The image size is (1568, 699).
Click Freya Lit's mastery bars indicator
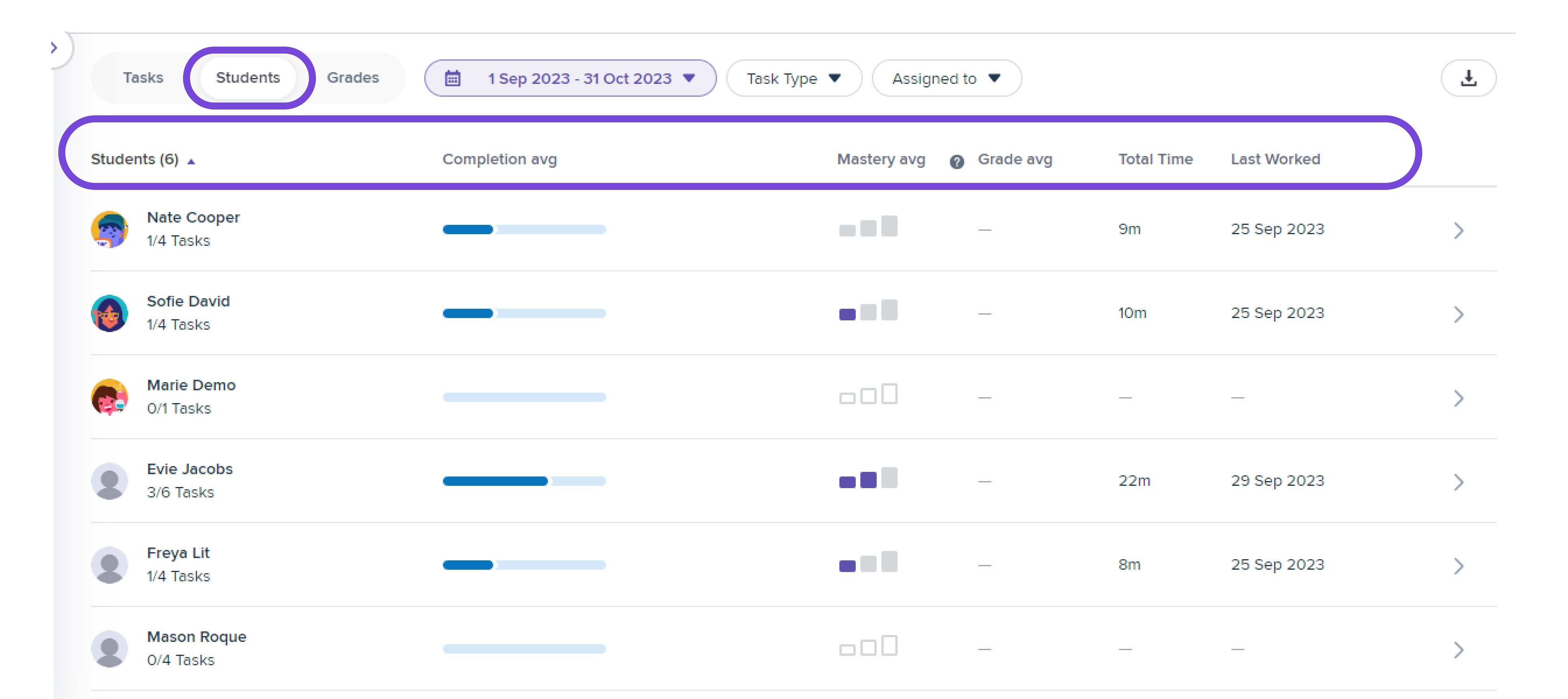[x=868, y=562]
